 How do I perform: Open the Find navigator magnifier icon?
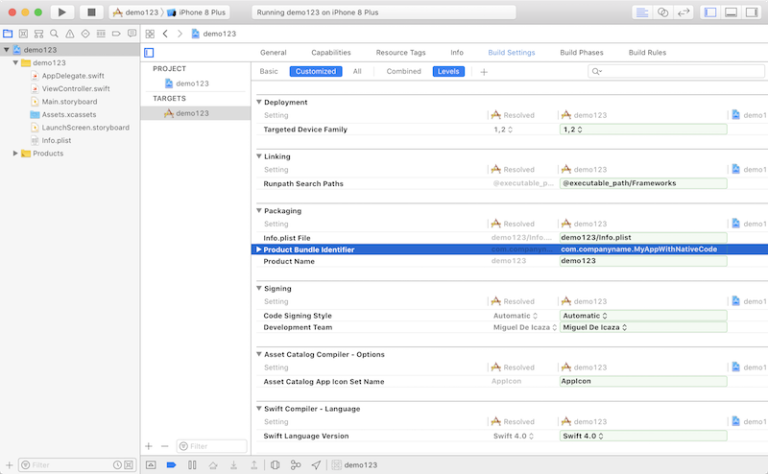(54, 34)
